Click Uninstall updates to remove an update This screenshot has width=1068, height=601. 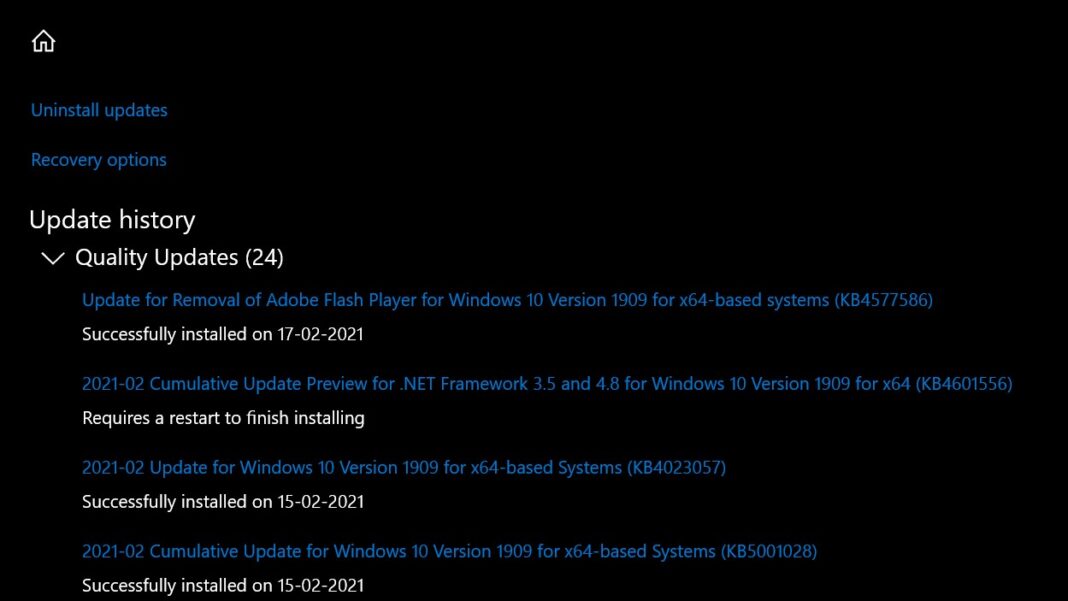tap(98, 110)
